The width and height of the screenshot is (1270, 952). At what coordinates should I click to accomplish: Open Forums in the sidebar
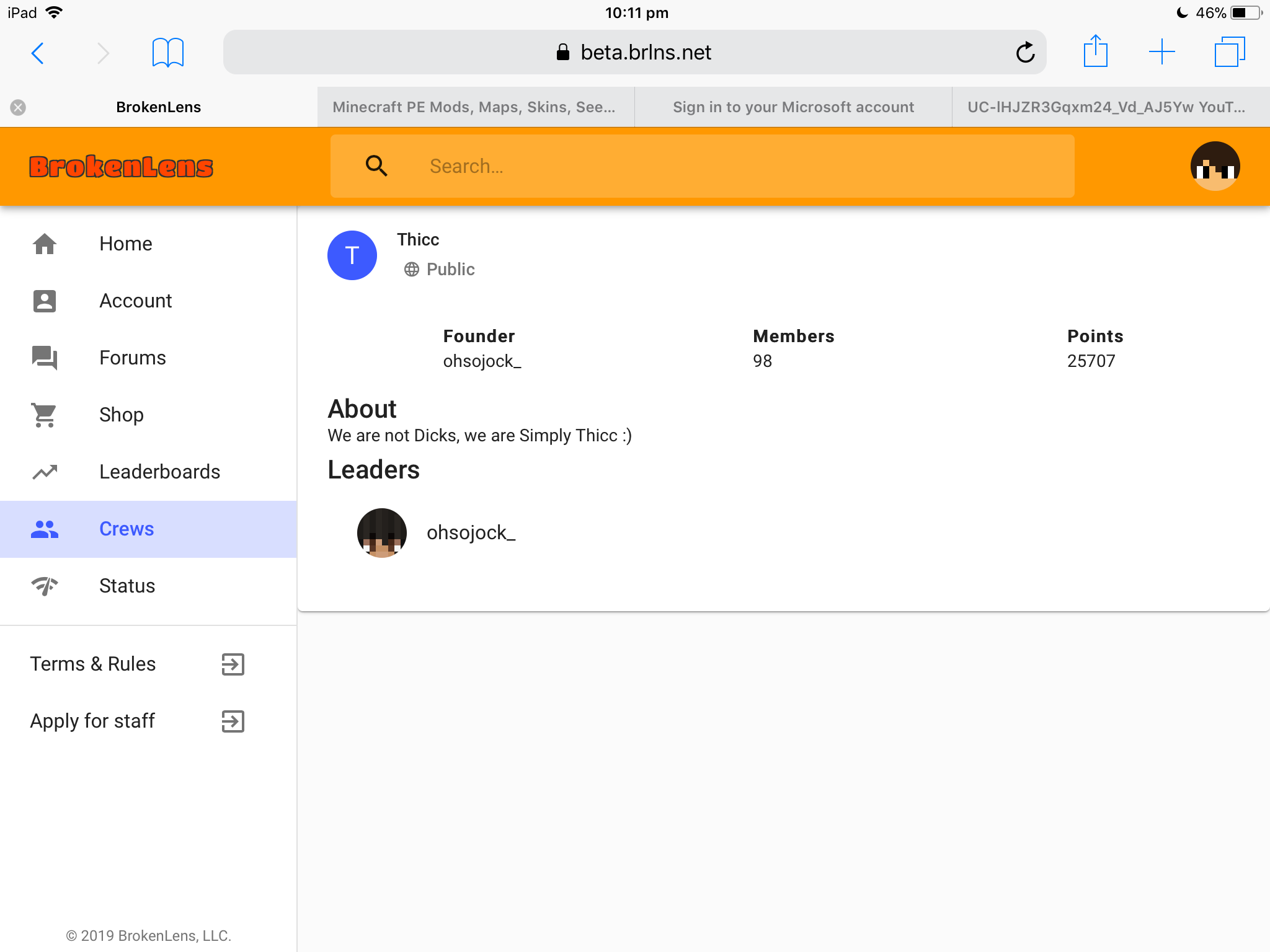click(x=149, y=358)
